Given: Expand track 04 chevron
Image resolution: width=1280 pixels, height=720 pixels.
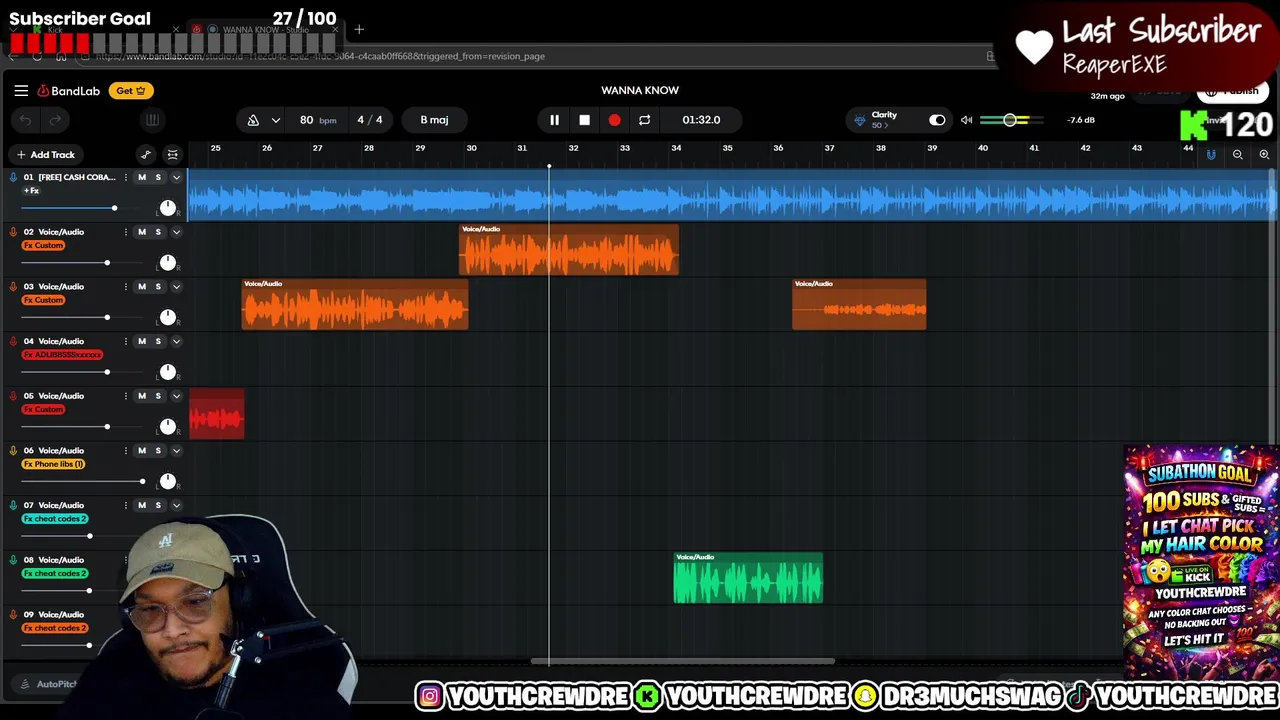Looking at the screenshot, I should pos(176,342).
